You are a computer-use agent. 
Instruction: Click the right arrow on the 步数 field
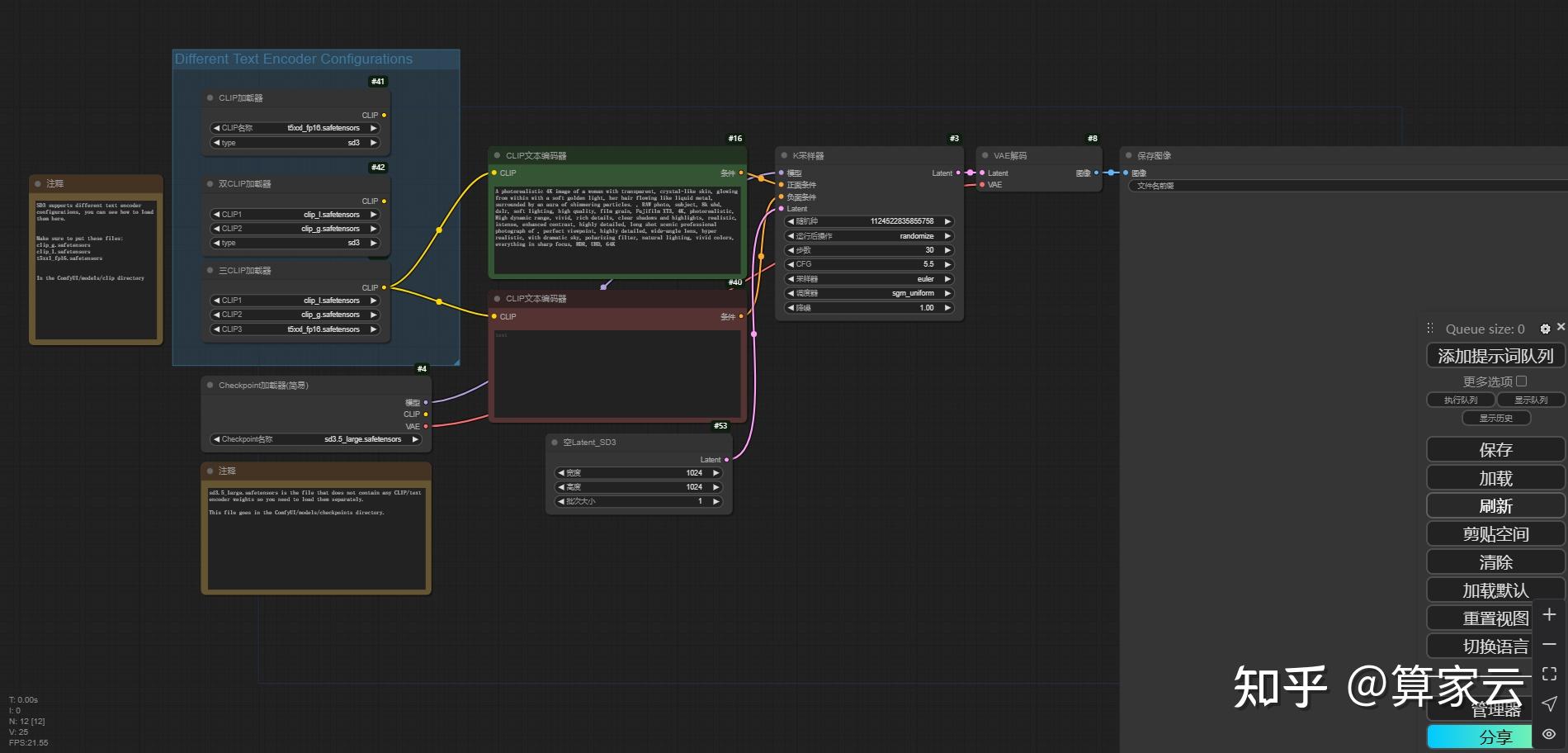(947, 250)
